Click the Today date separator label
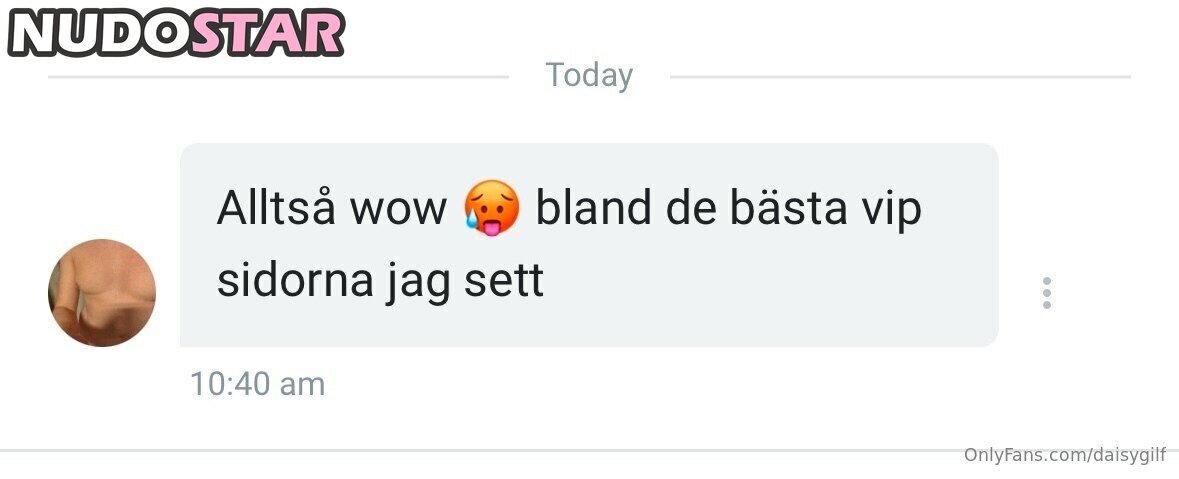 [x=590, y=76]
